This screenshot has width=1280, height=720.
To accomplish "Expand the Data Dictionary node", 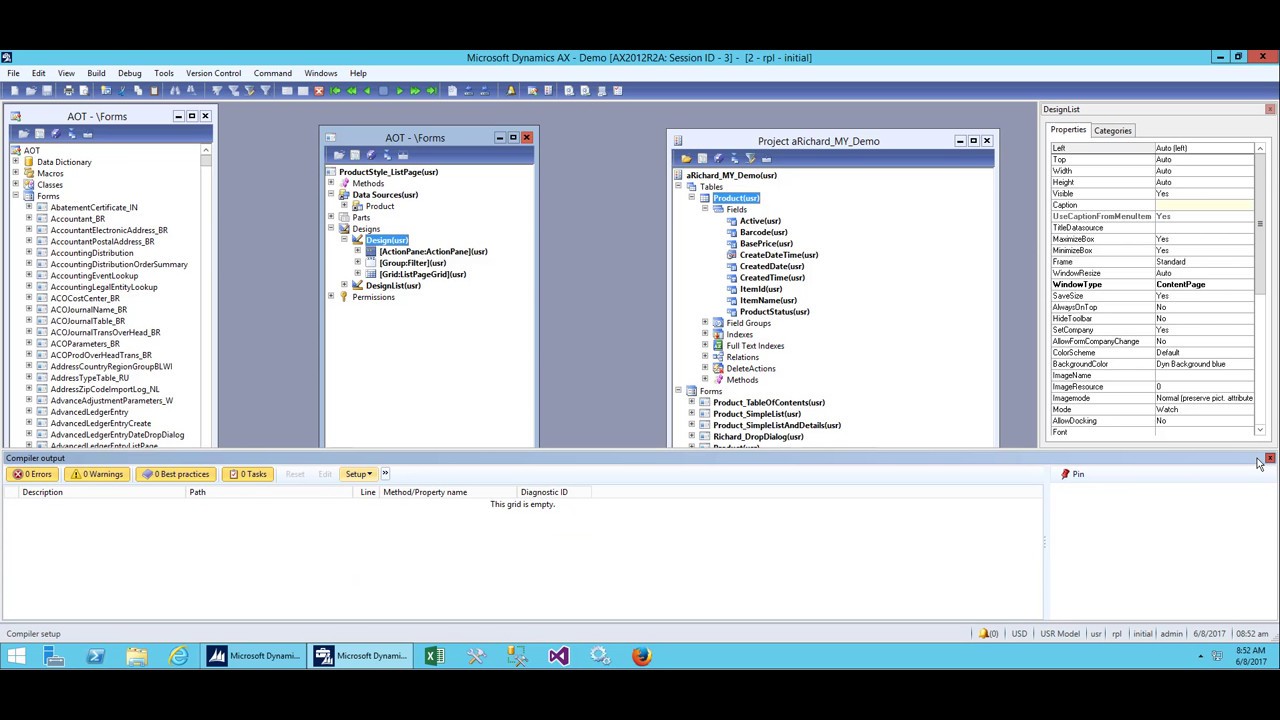I will [x=15, y=162].
